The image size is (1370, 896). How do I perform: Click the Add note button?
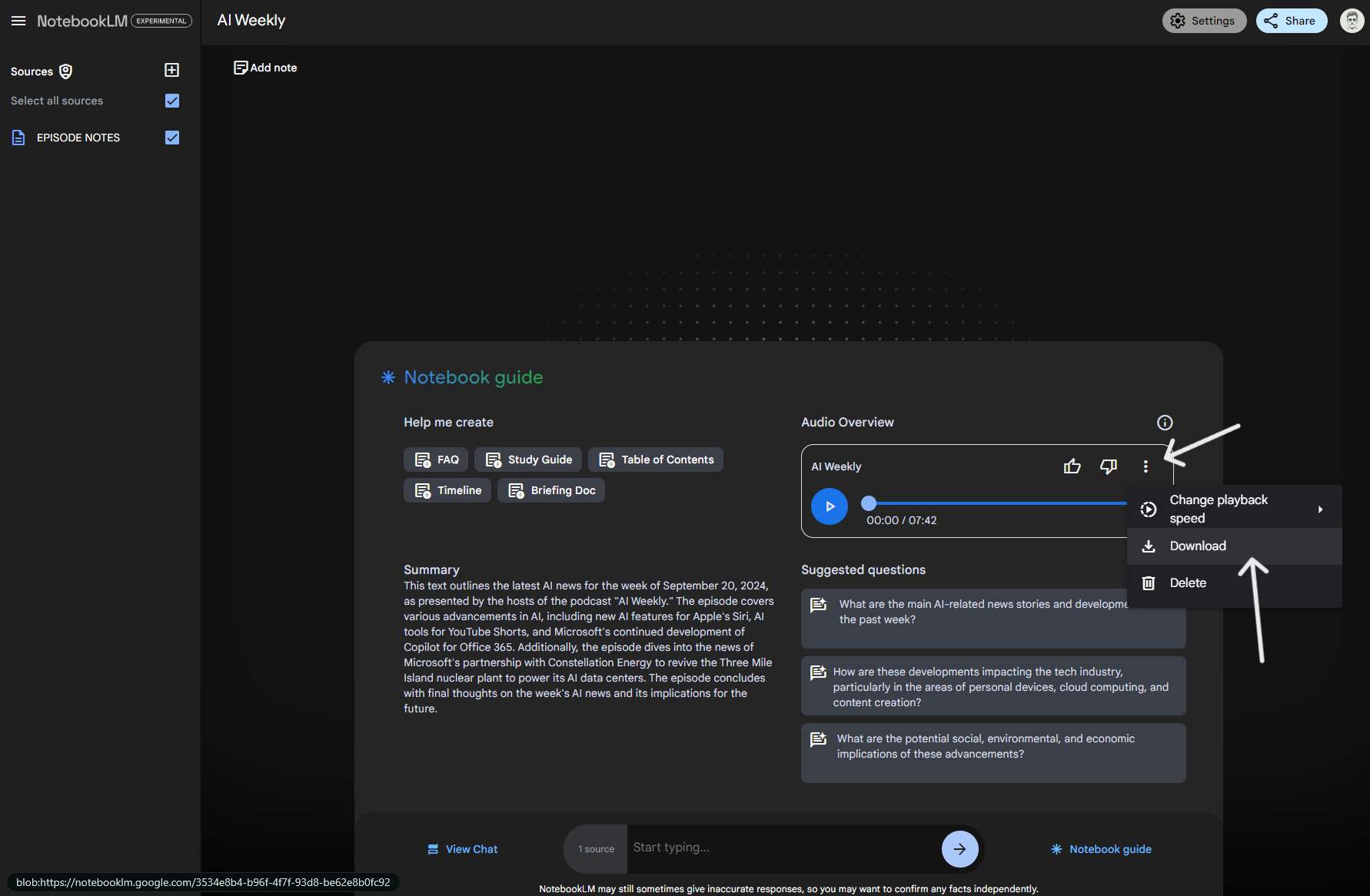point(265,68)
